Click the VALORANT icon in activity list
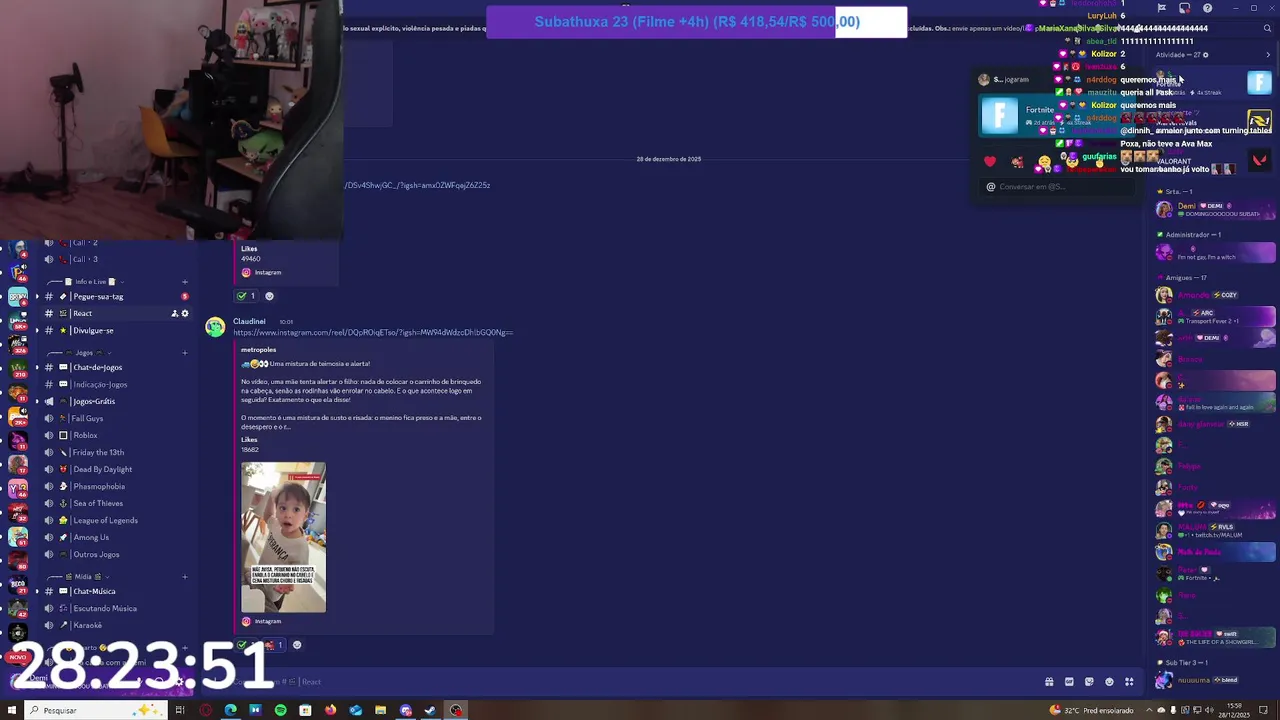This screenshot has height=720, width=1280. pos(1259,160)
